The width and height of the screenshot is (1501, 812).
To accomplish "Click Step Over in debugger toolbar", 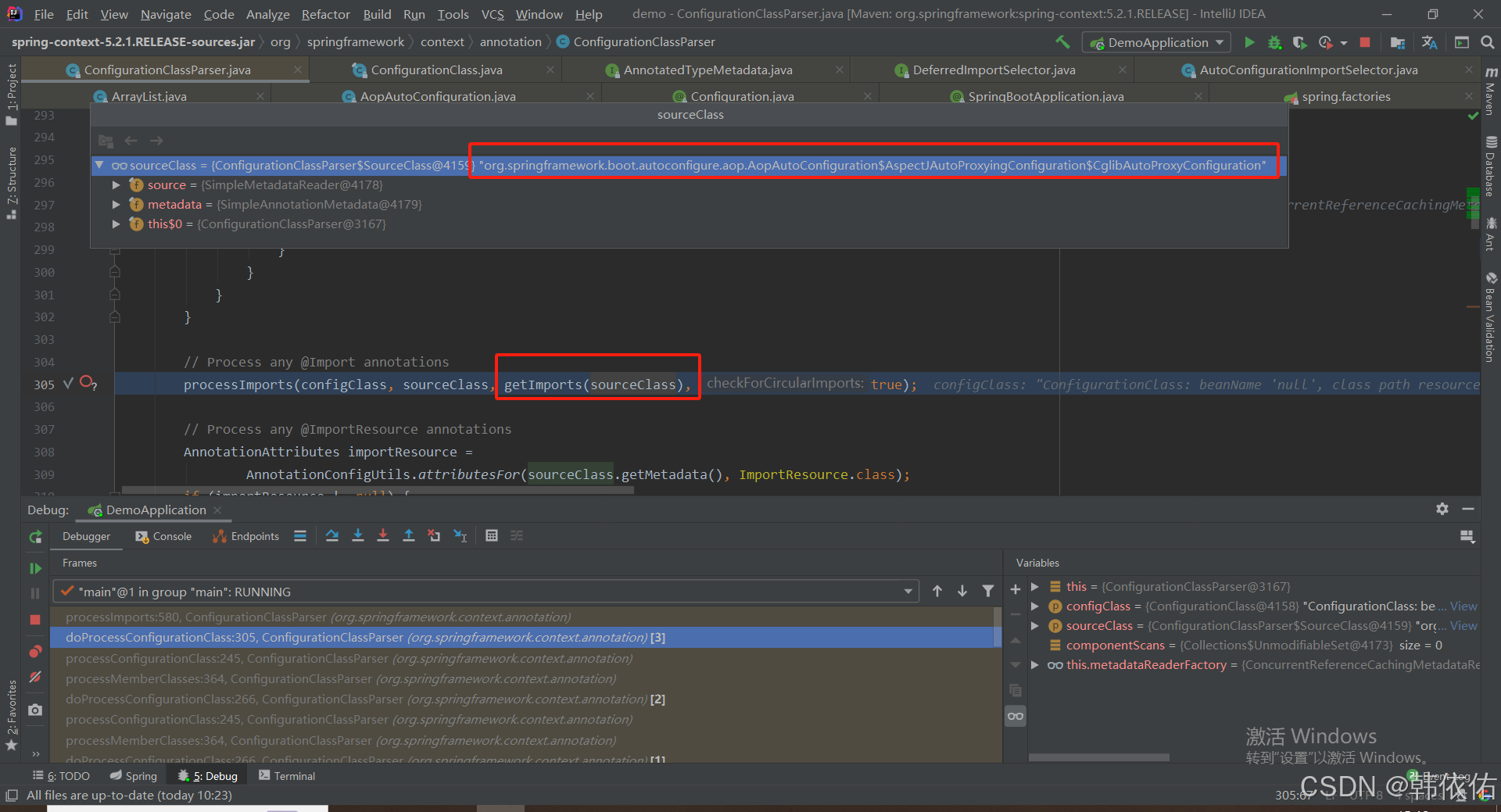I will [x=332, y=535].
